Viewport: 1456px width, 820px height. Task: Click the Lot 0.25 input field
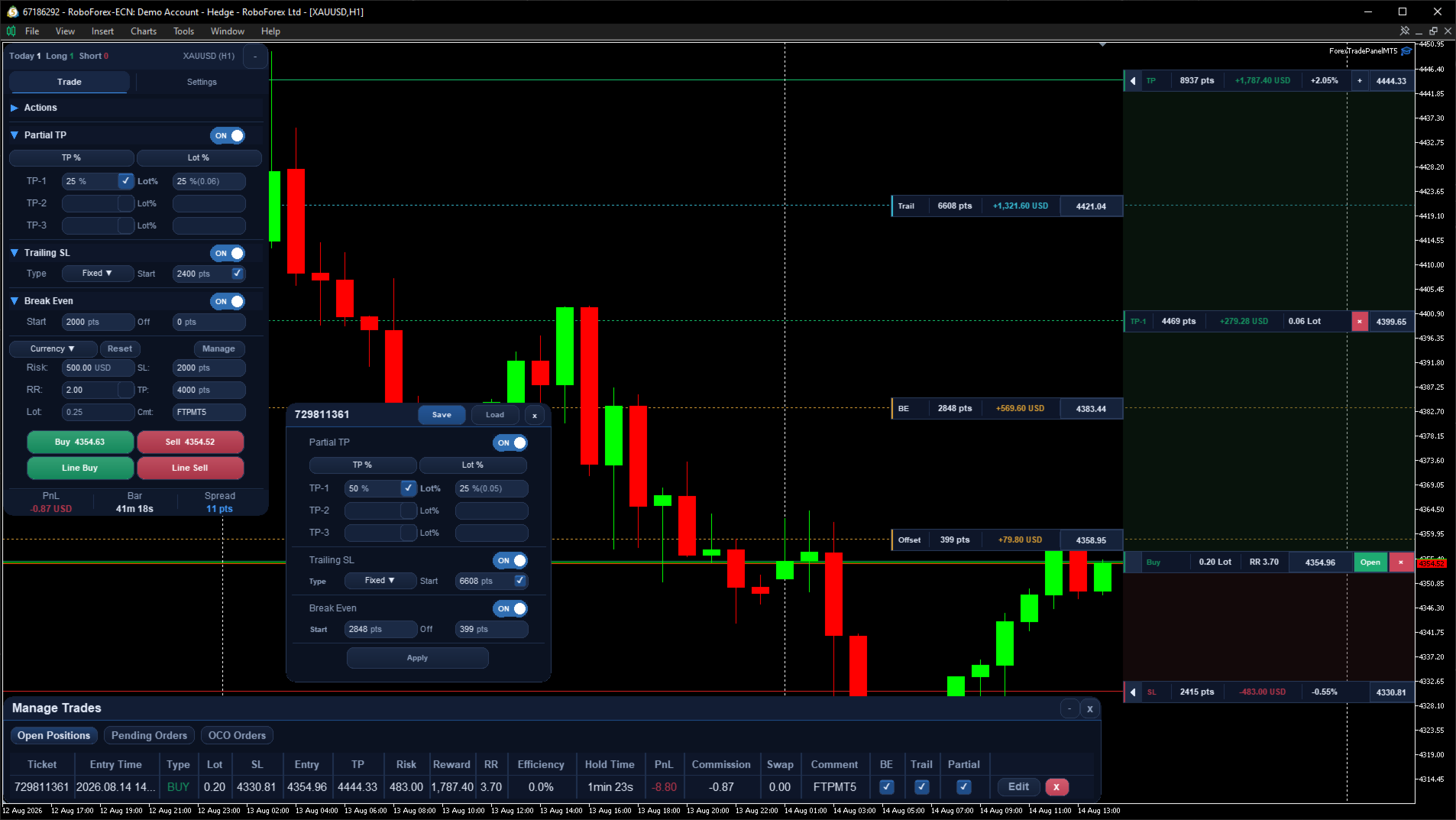click(98, 413)
